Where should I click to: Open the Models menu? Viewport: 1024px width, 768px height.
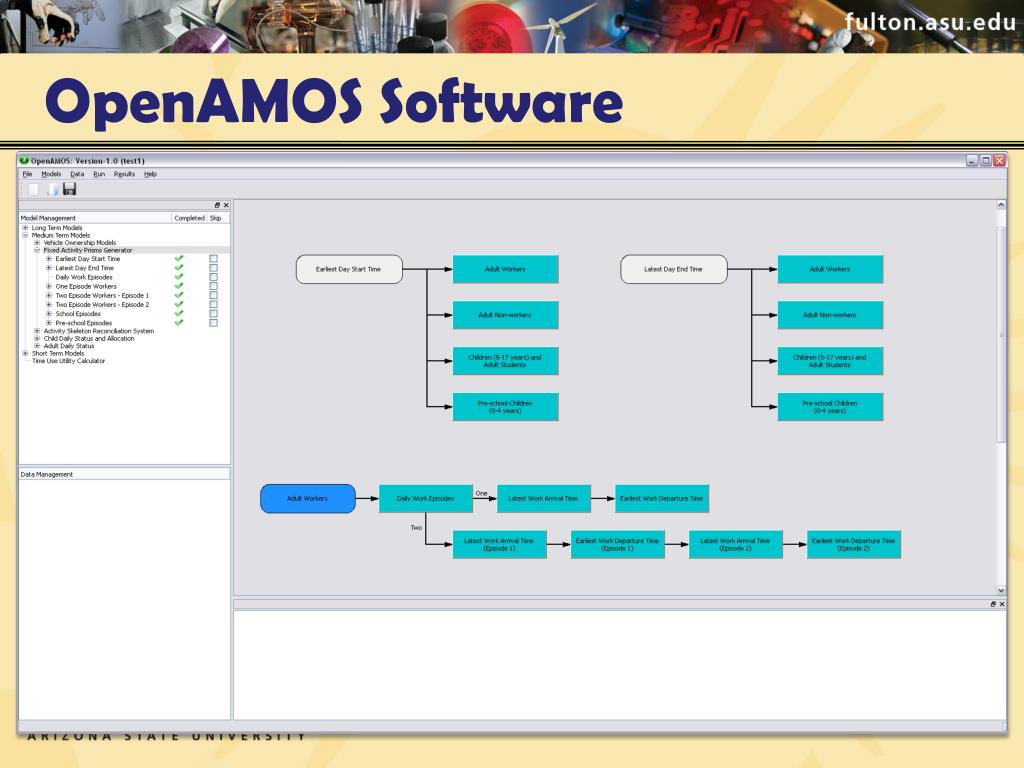click(x=51, y=174)
